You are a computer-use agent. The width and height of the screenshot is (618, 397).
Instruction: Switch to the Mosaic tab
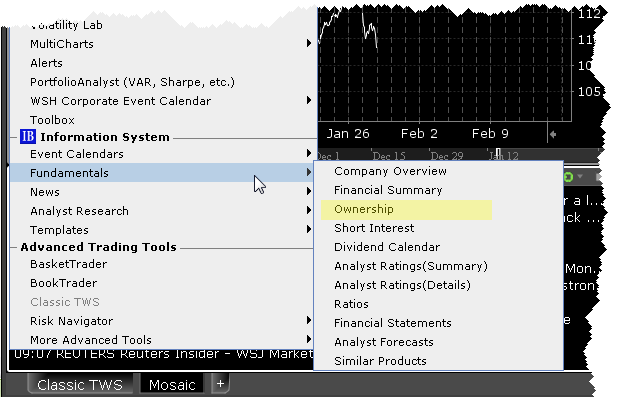tap(172, 384)
